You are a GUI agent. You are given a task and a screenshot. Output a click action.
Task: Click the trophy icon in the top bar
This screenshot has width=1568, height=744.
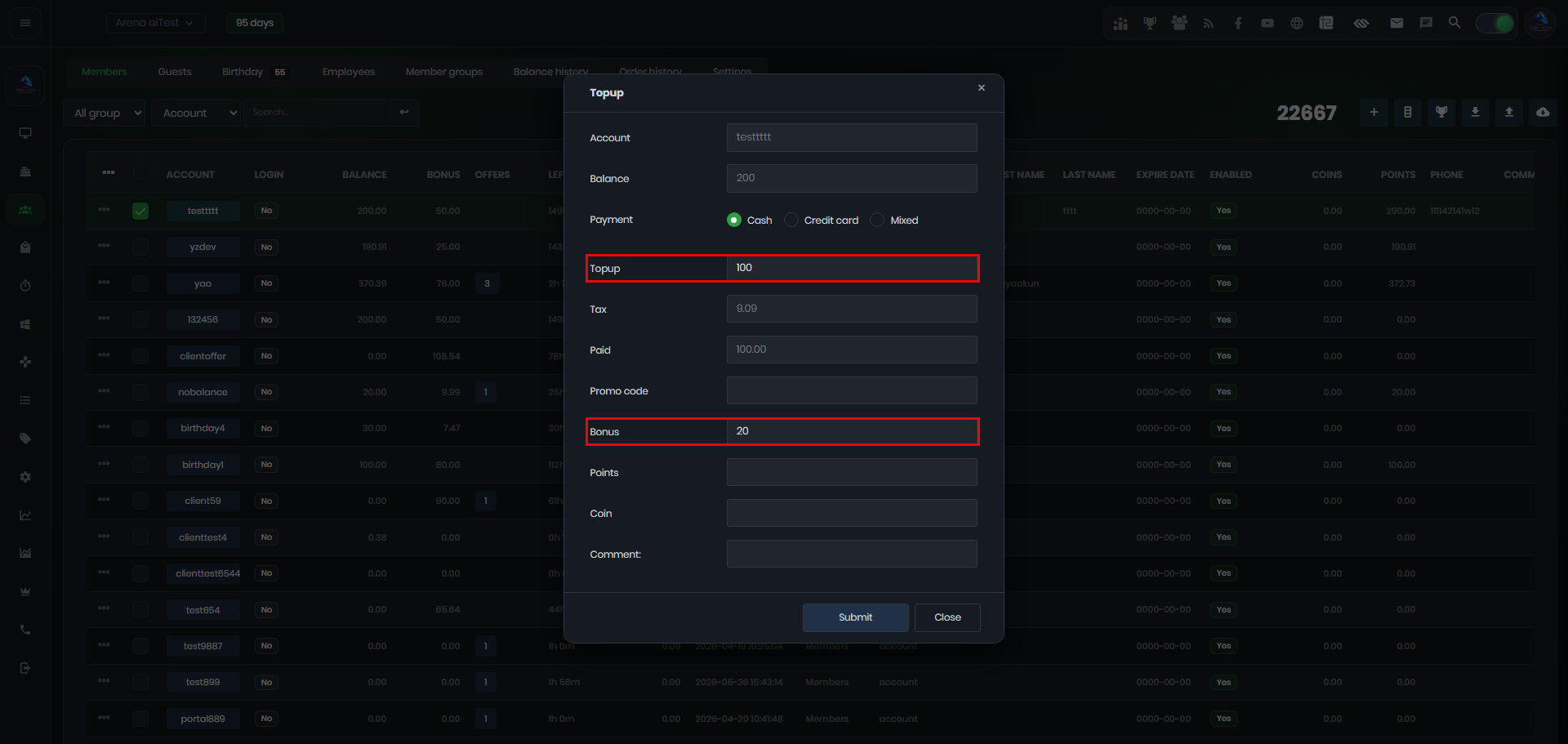pos(1150,23)
